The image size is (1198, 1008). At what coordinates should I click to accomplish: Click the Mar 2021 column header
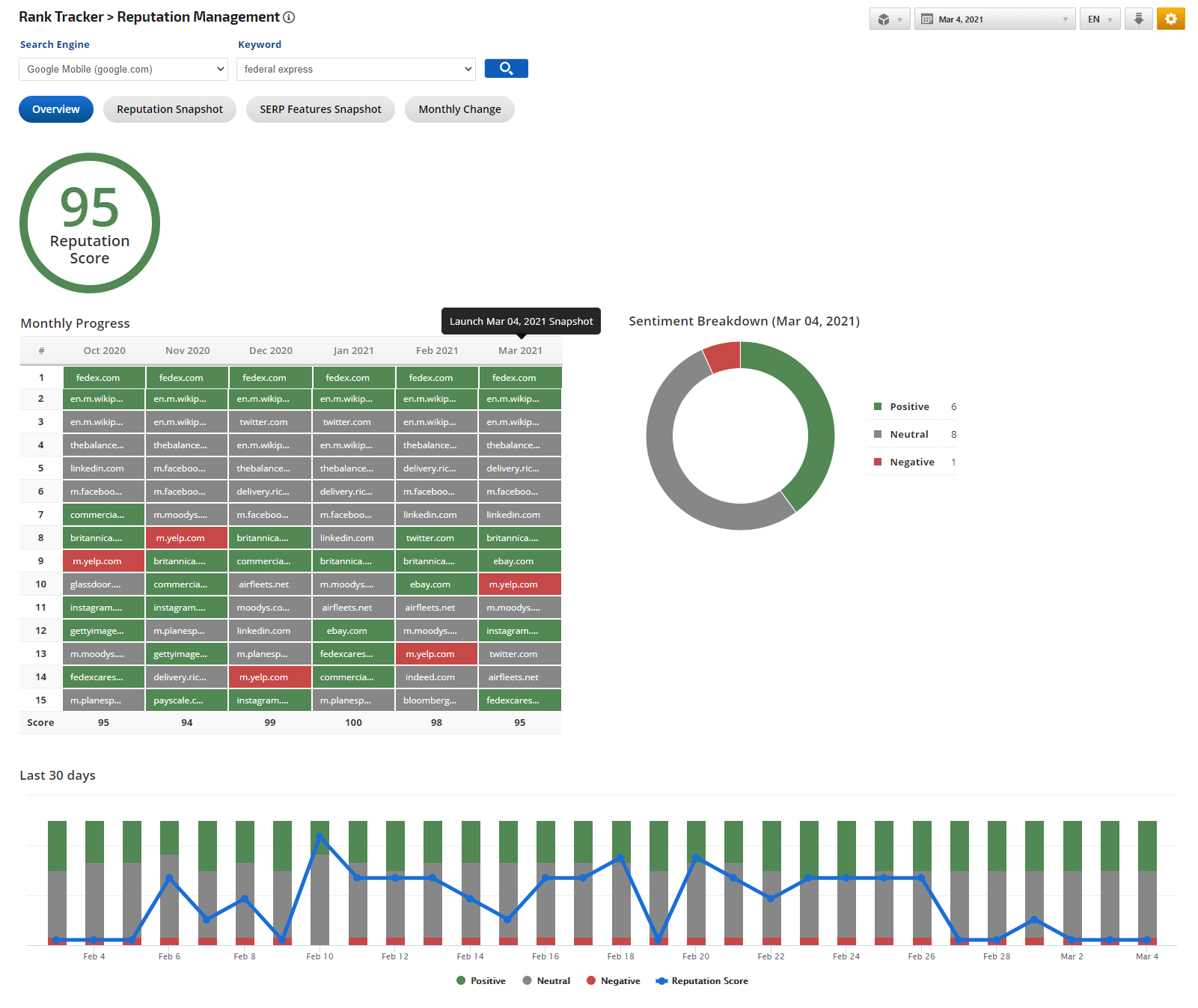[520, 351]
